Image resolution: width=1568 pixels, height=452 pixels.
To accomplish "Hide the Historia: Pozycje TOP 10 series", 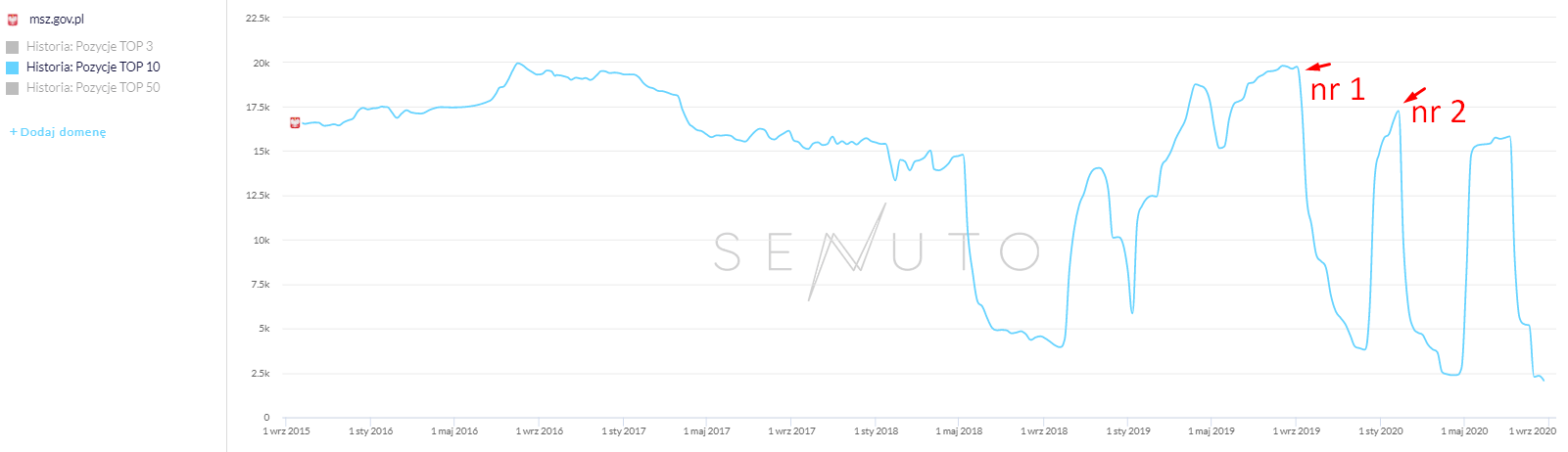I will click(x=93, y=67).
